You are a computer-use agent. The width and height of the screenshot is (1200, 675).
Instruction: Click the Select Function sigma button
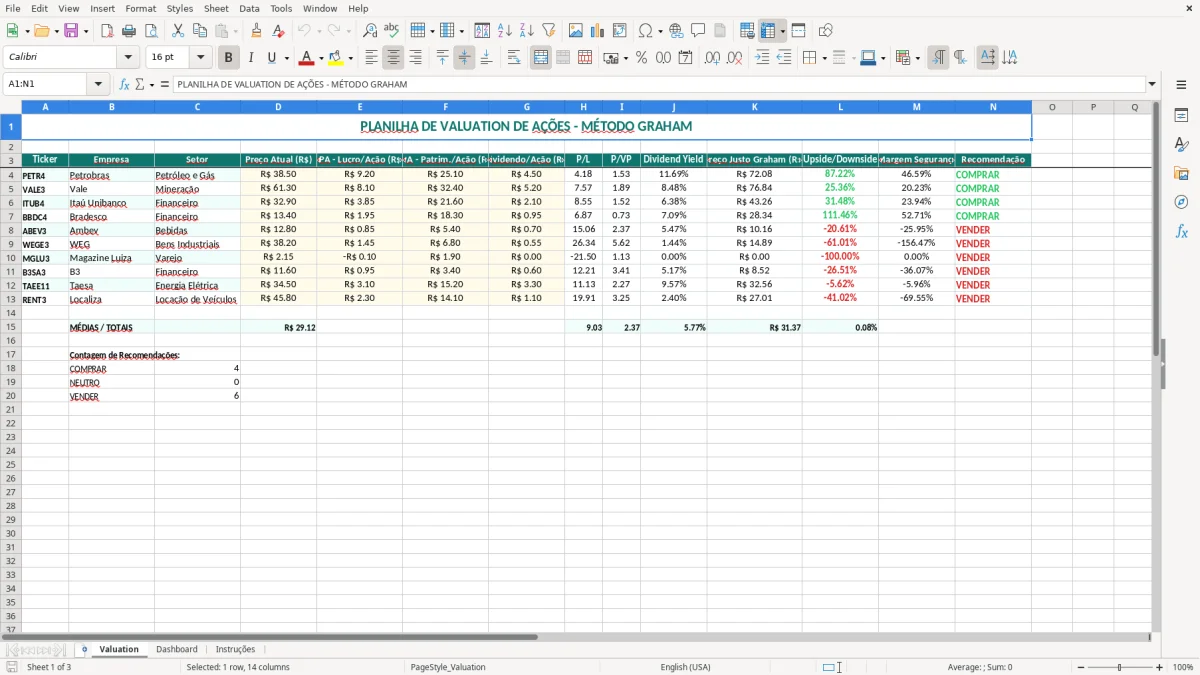(140, 85)
